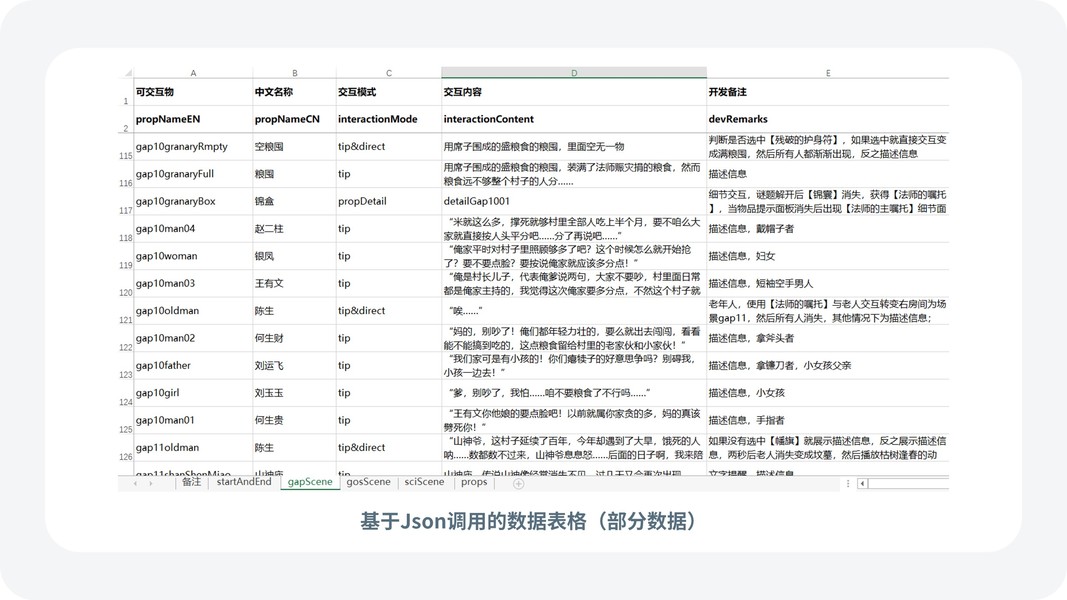Select cell gap10woman
The width and height of the screenshot is (1067, 600).
click(193, 256)
